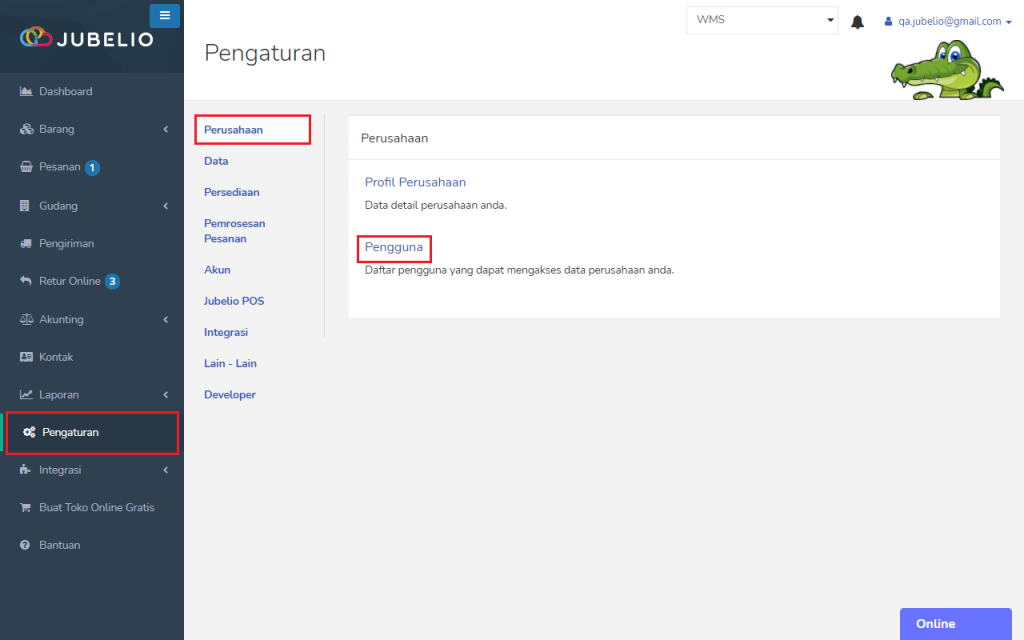Expand the Barang submenu chevron
The image size is (1024, 640).
coord(166,129)
